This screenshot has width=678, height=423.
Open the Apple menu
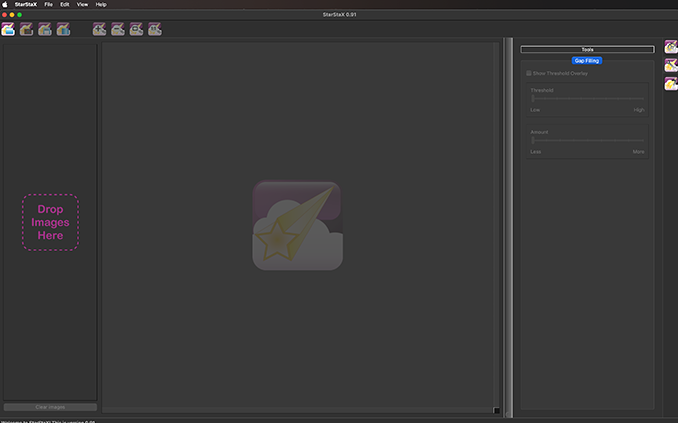pos(4,4)
